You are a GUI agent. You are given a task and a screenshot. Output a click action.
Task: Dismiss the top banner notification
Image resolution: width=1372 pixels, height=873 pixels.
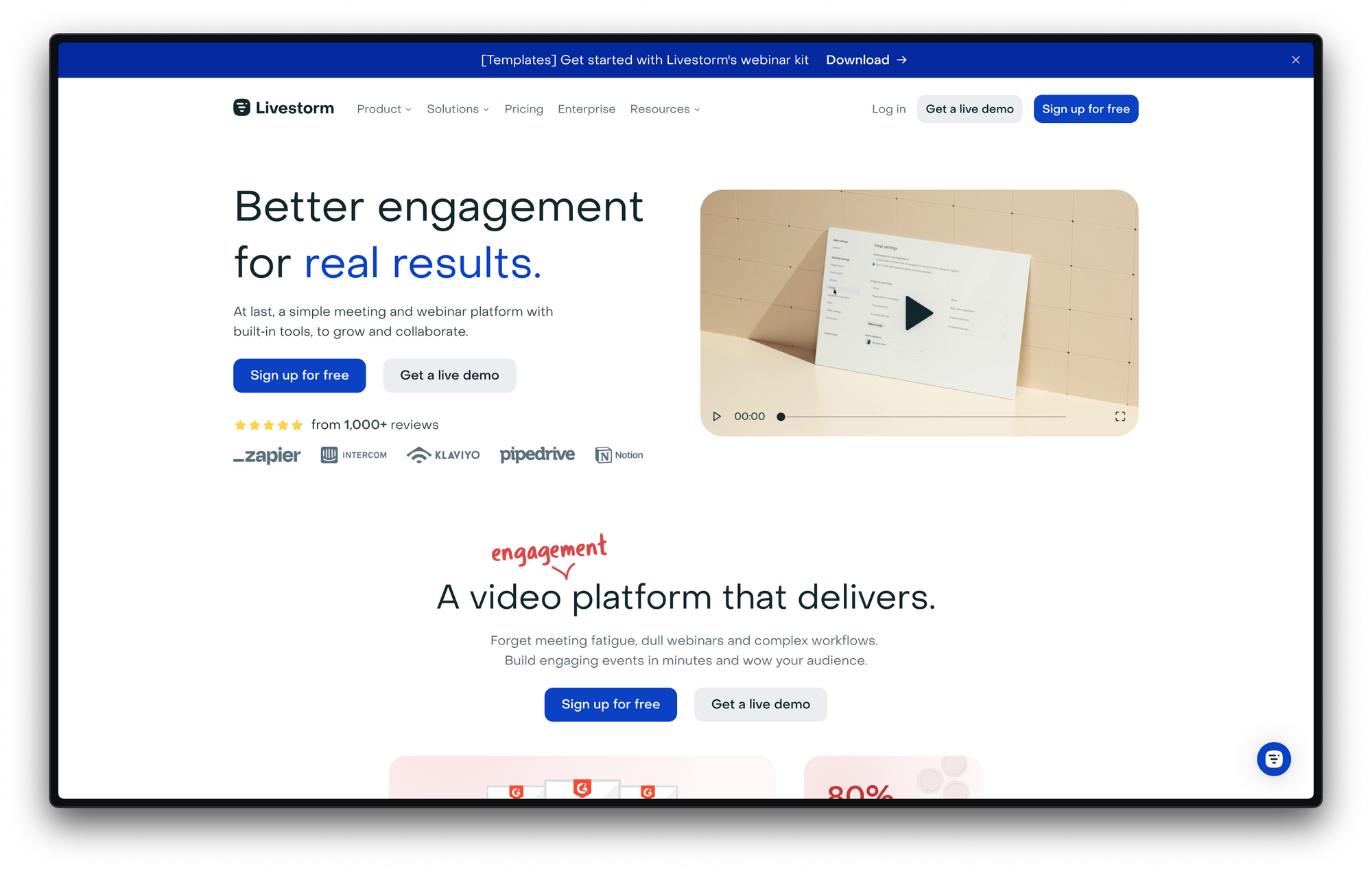[1296, 60]
